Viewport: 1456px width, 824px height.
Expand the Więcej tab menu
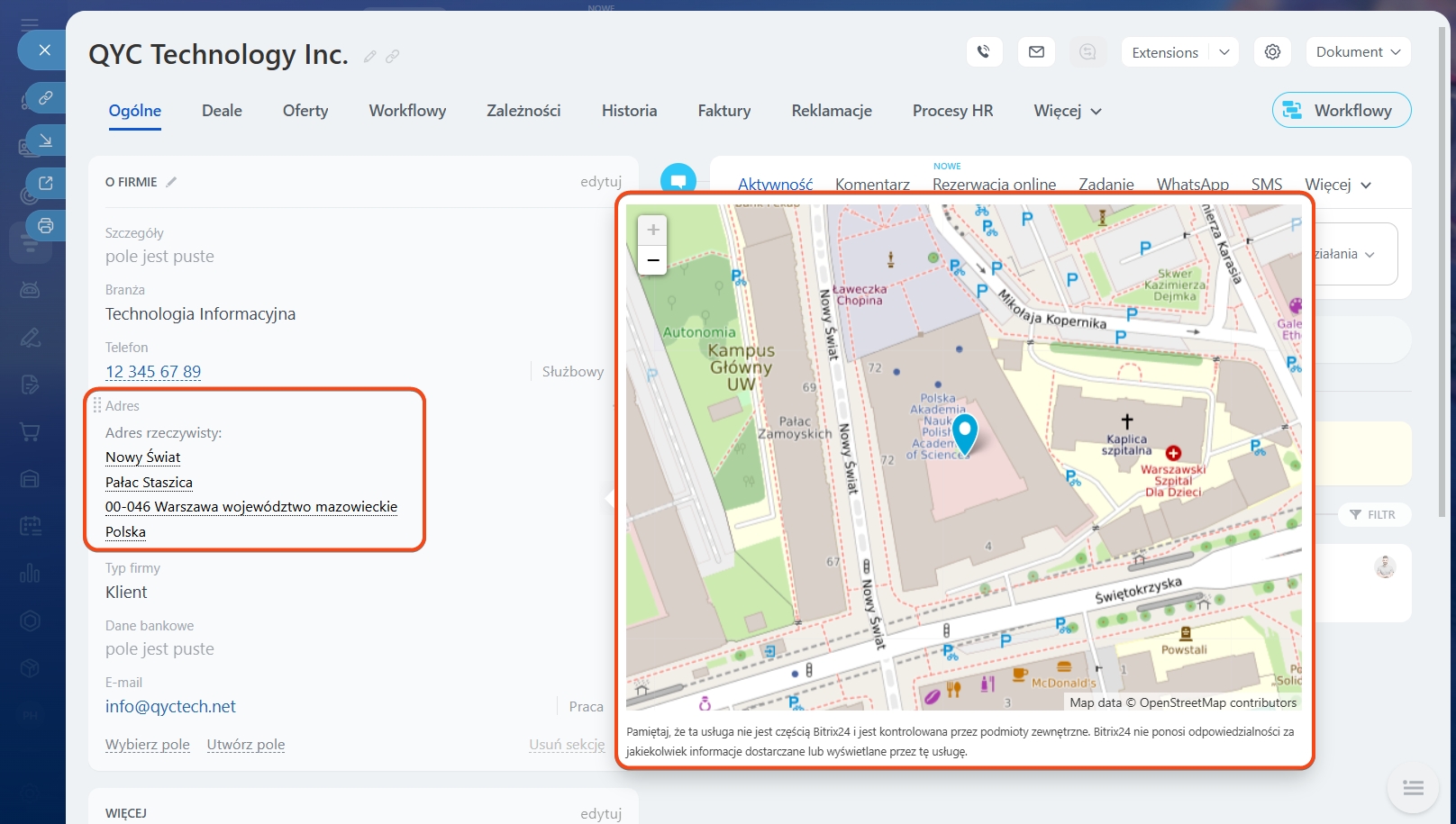click(x=1068, y=111)
